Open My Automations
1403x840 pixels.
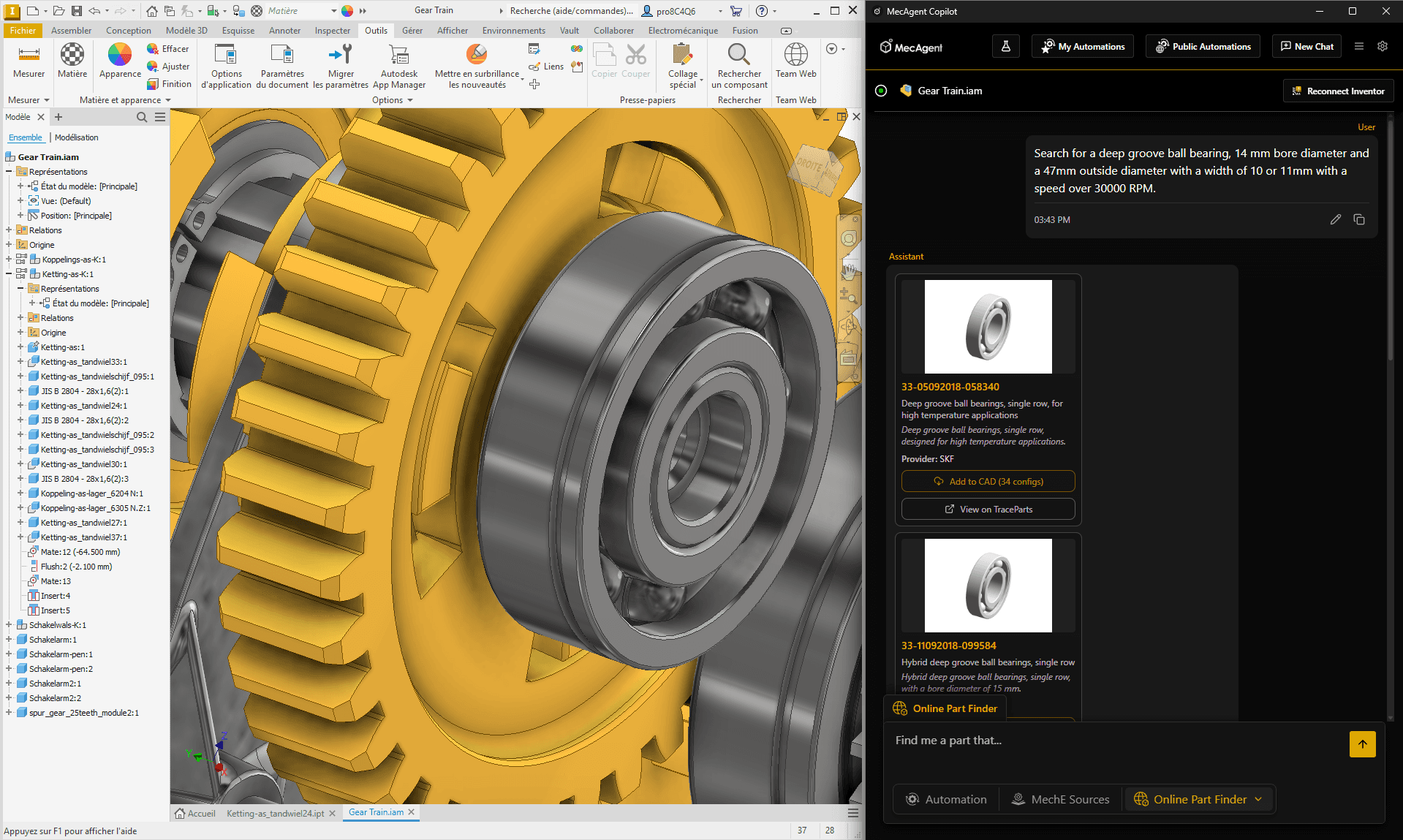click(1083, 46)
